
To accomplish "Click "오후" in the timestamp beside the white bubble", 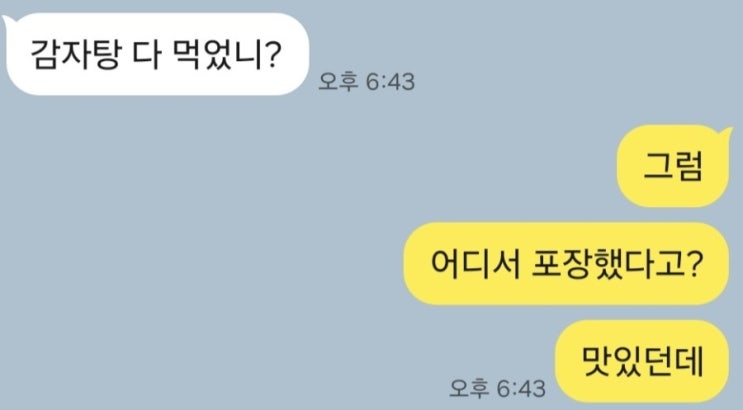I will [337, 82].
